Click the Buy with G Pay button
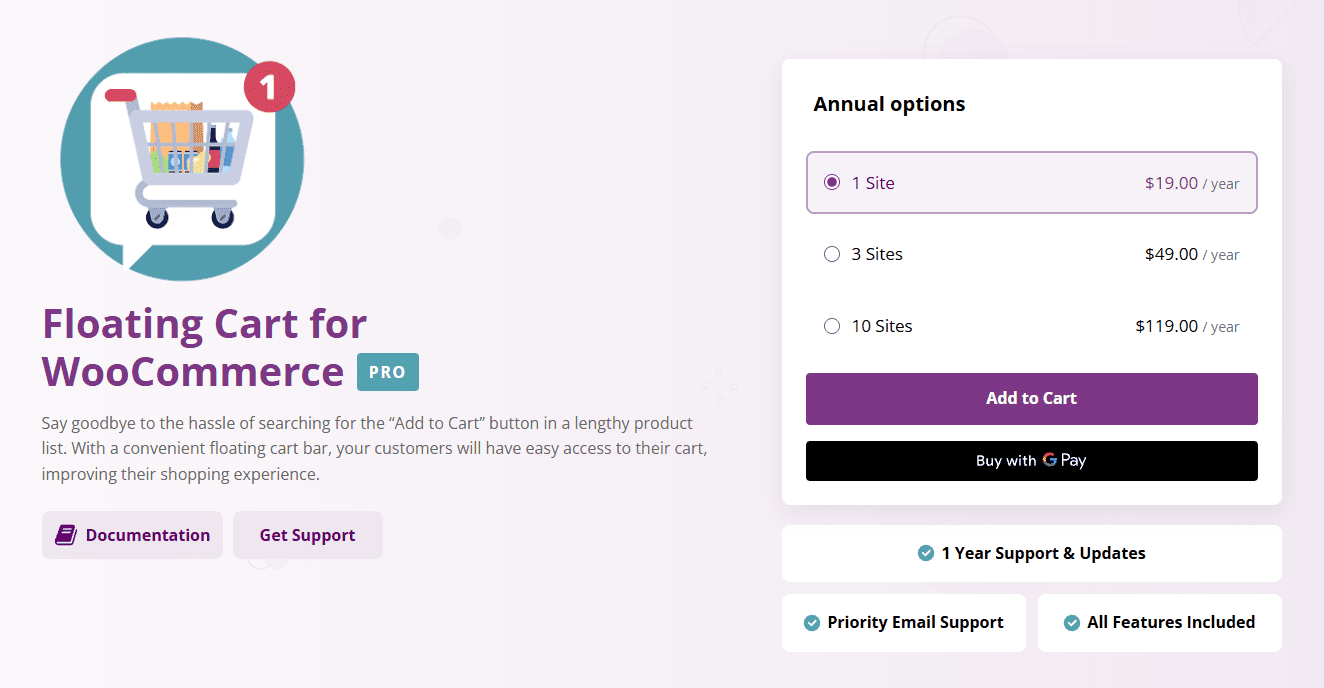The width and height of the screenshot is (1324, 688). pos(1031,460)
